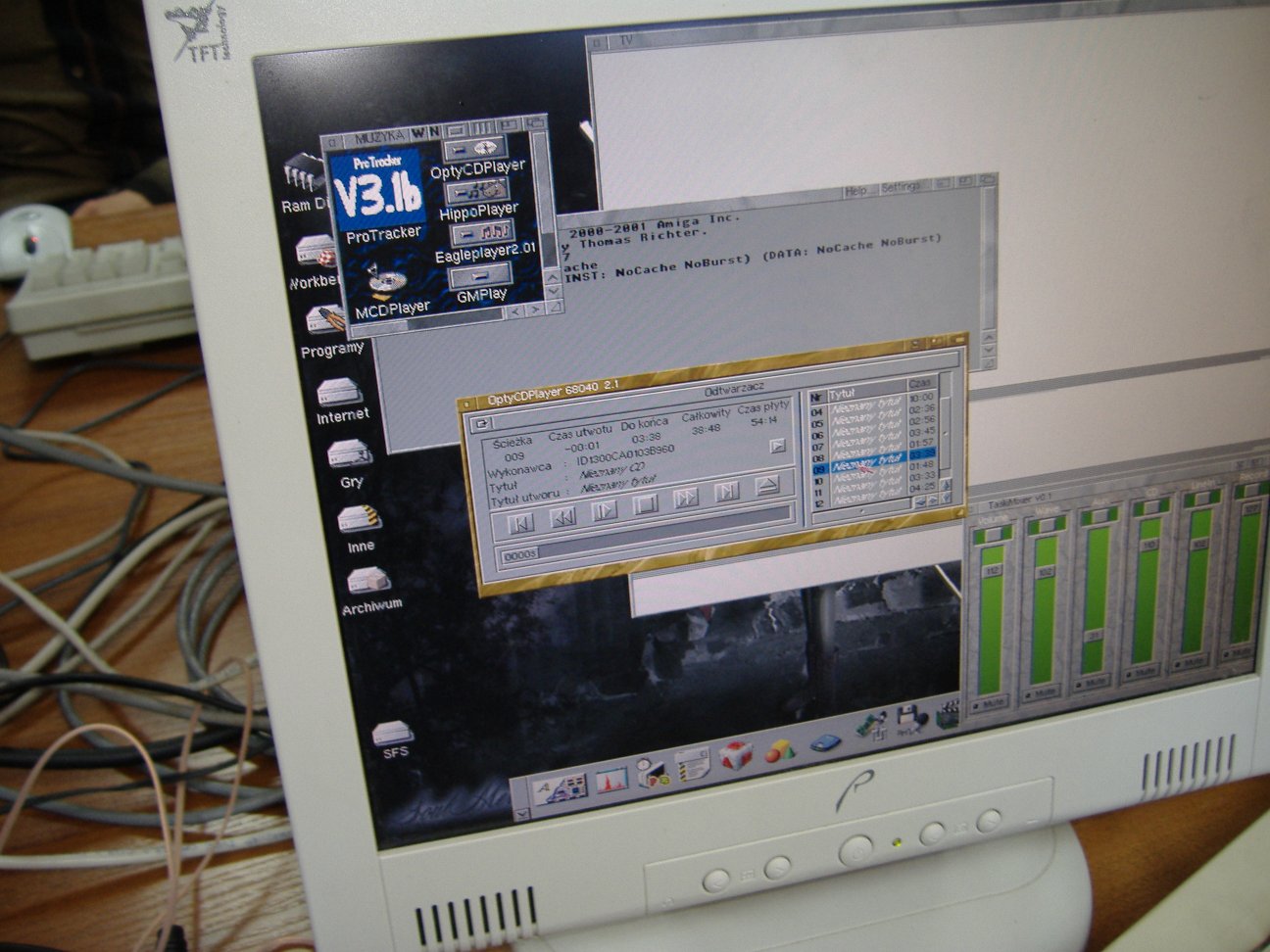The width and height of the screenshot is (1270, 952).
Task: Open the Internet drive icon
Action: [x=338, y=393]
